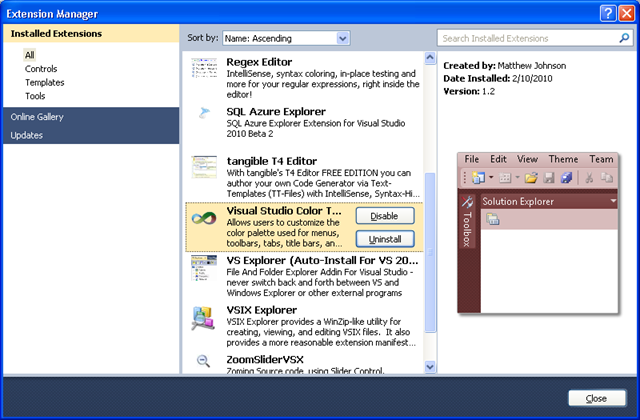Select the SQL Azure Explorer entry title
The image size is (640, 420).
click(276, 112)
